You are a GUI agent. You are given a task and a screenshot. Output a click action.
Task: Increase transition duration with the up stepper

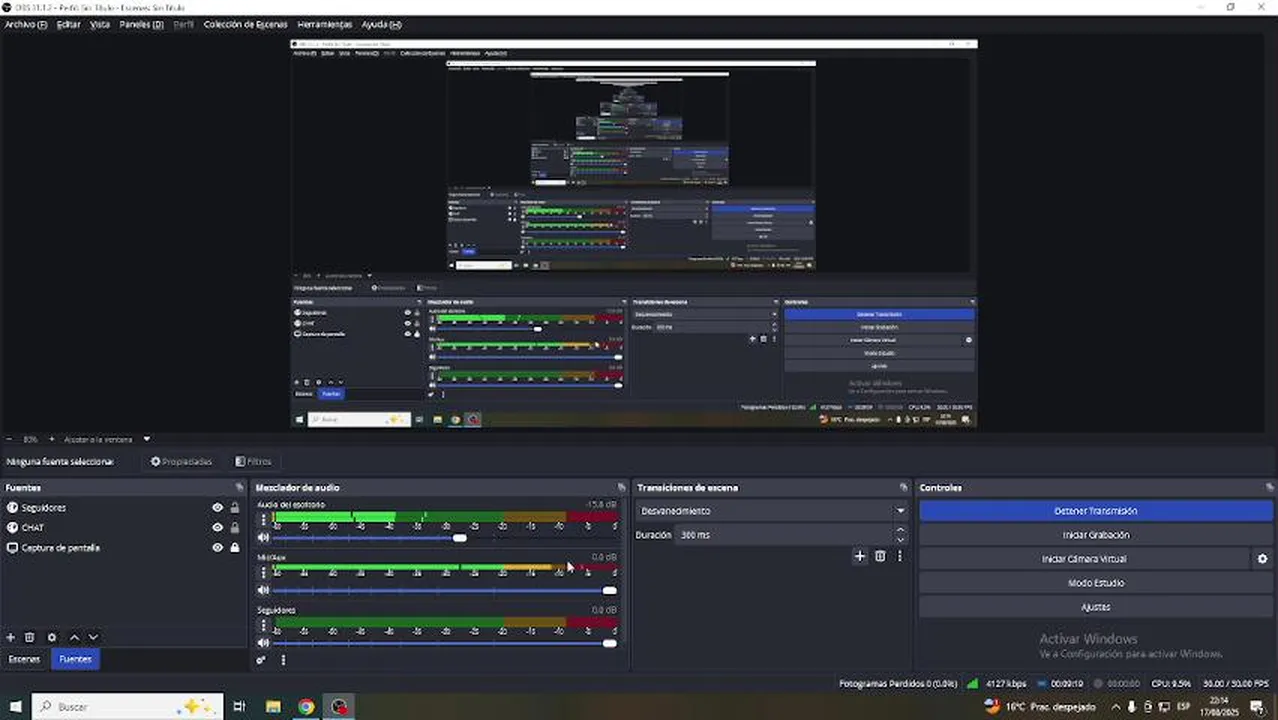[900, 530]
